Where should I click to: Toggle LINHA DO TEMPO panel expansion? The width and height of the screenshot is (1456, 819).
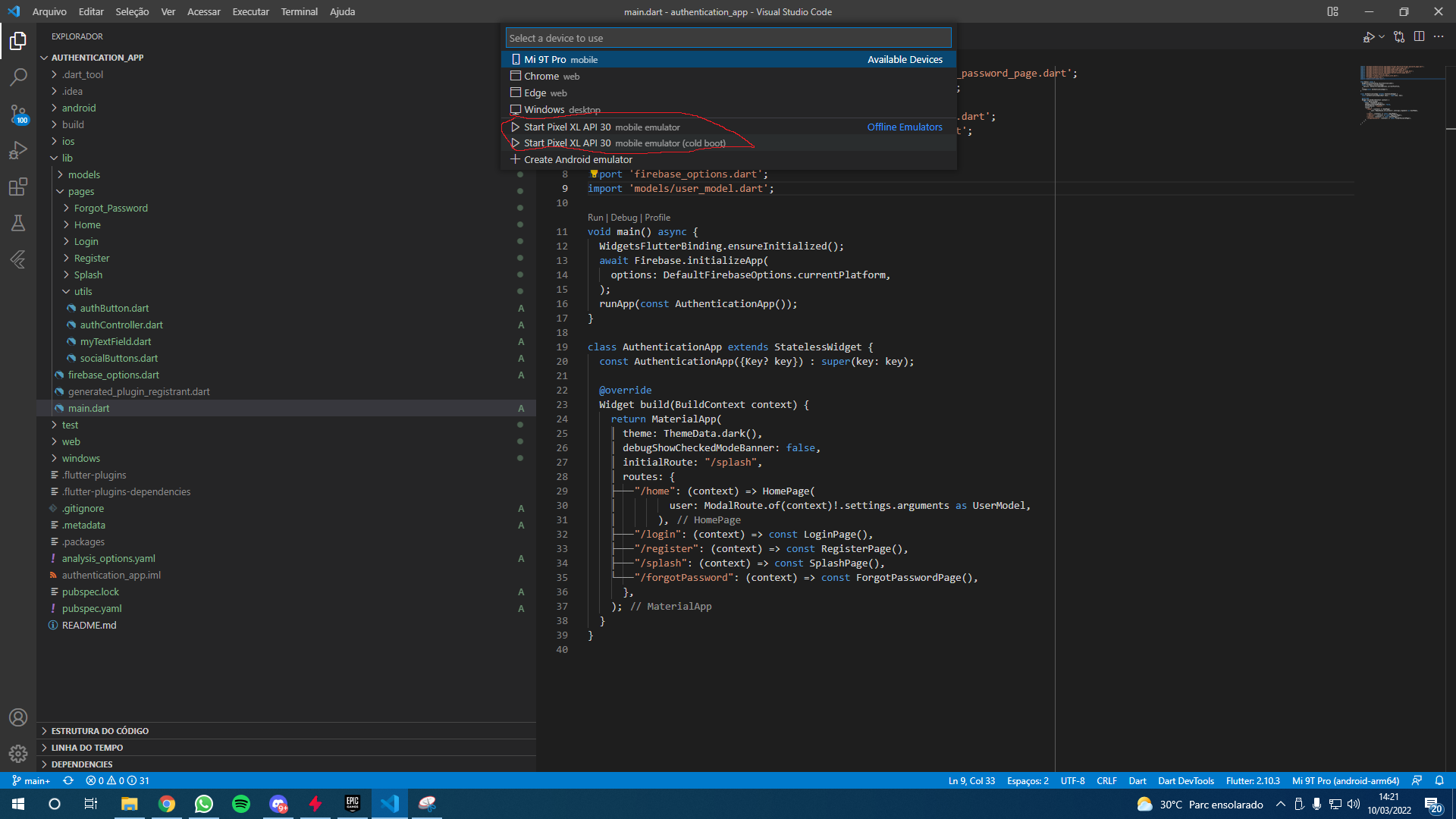coord(43,747)
